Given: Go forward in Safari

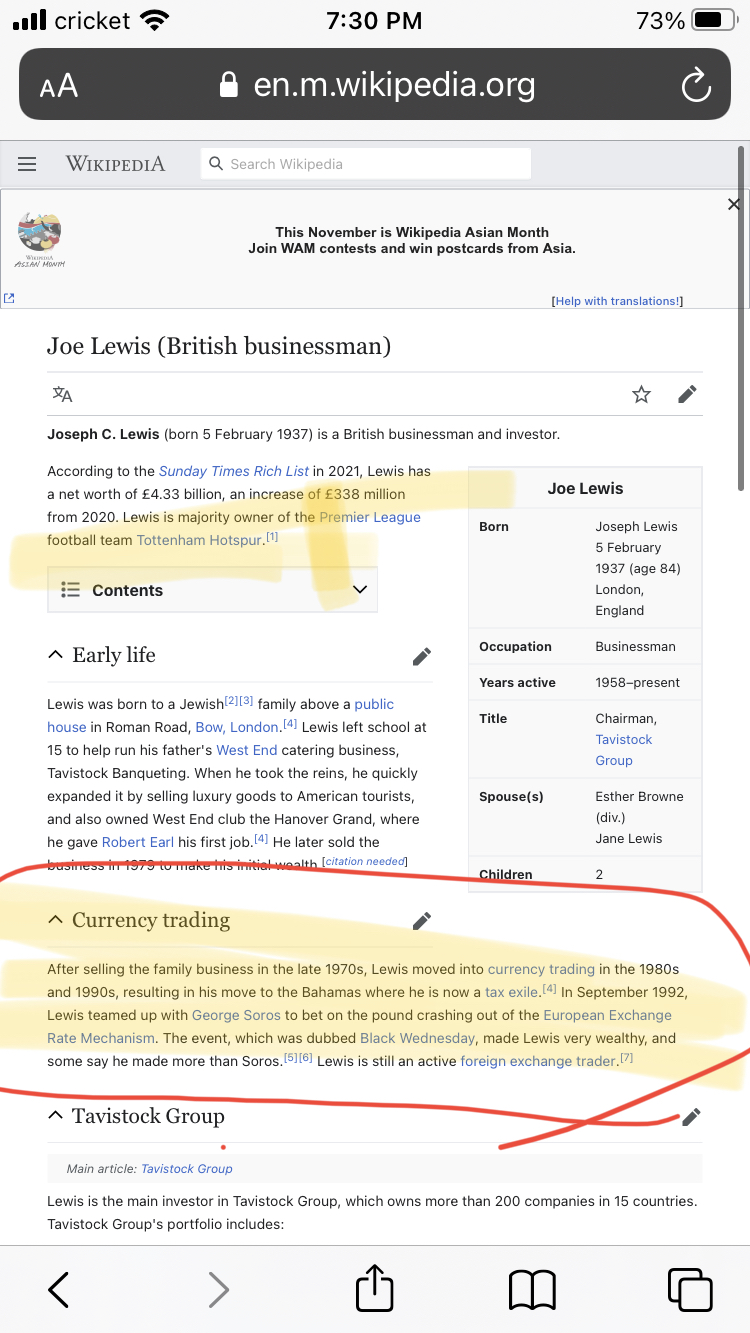Looking at the screenshot, I should pyautogui.click(x=218, y=1289).
